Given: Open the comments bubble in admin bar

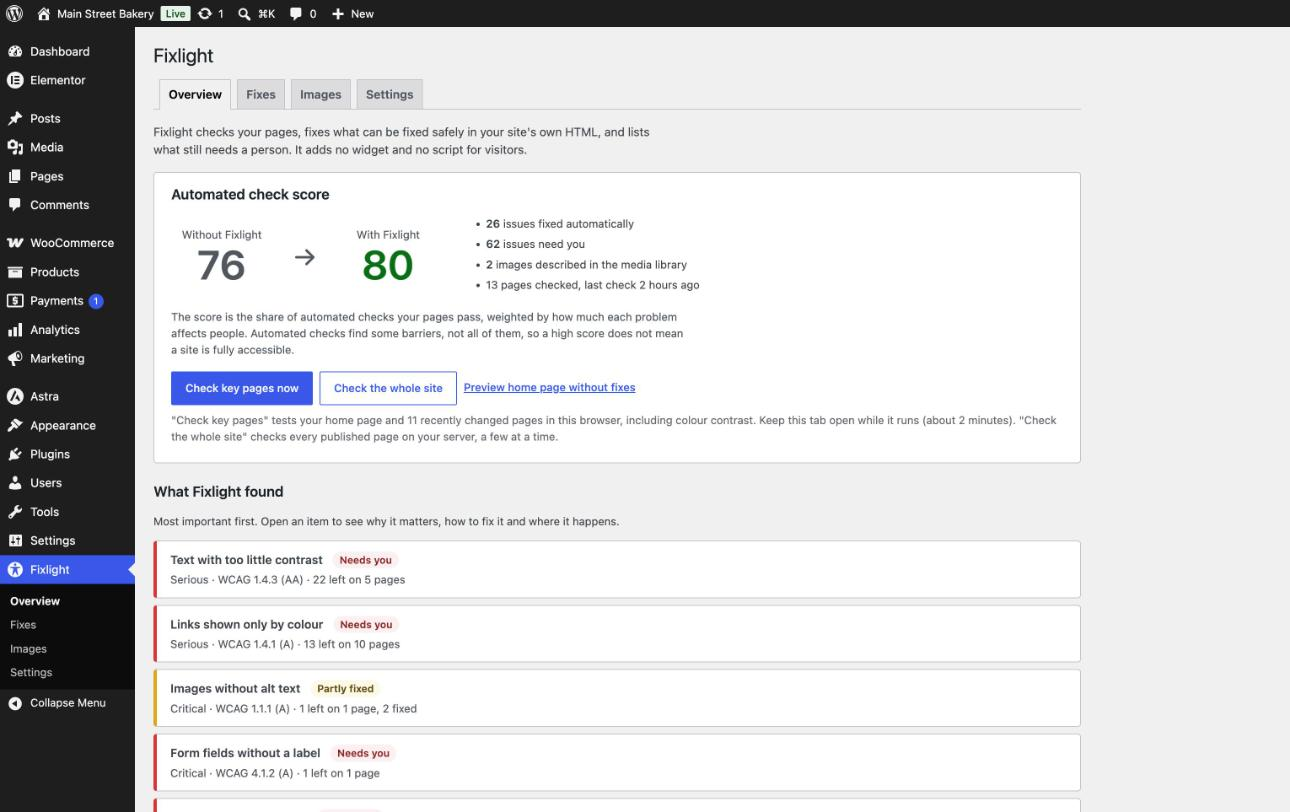Looking at the screenshot, I should click(x=296, y=14).
